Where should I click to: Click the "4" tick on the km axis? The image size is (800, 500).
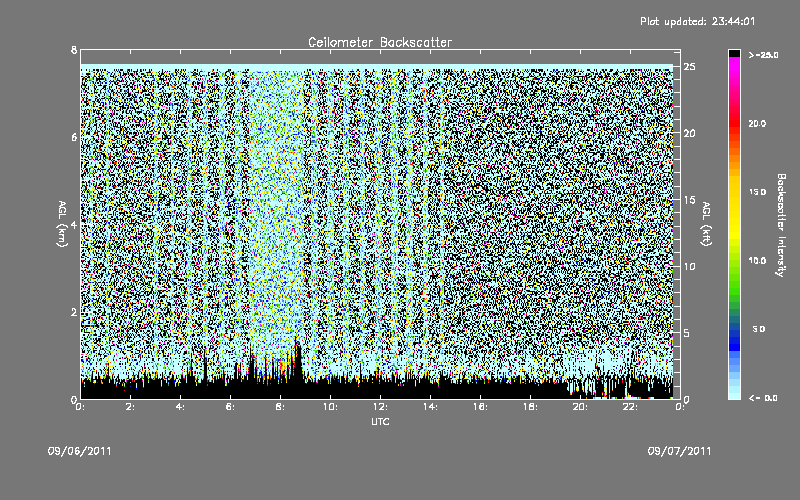(74, 224)
